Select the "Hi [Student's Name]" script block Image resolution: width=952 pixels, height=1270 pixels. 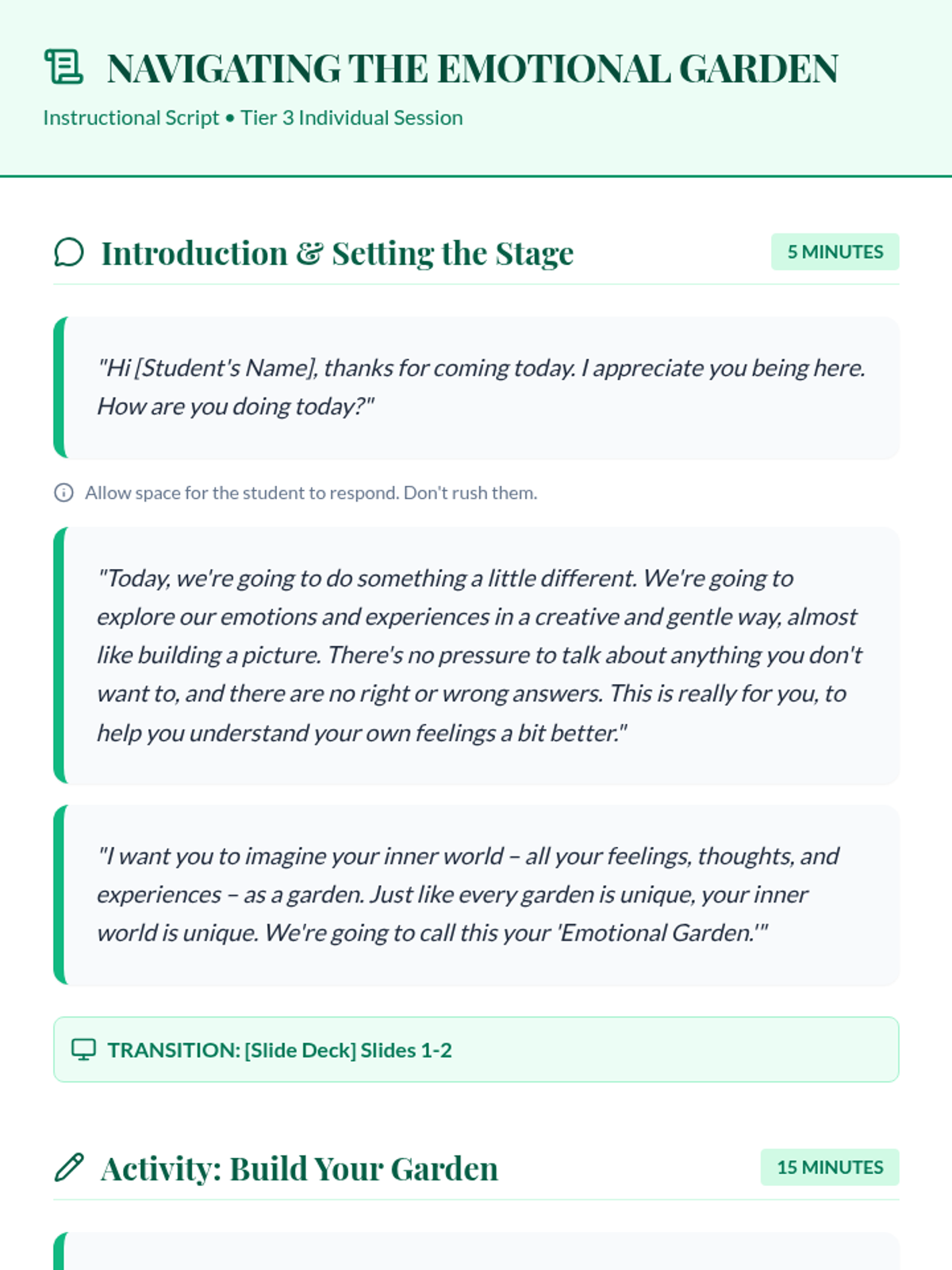tap(476, 387)
